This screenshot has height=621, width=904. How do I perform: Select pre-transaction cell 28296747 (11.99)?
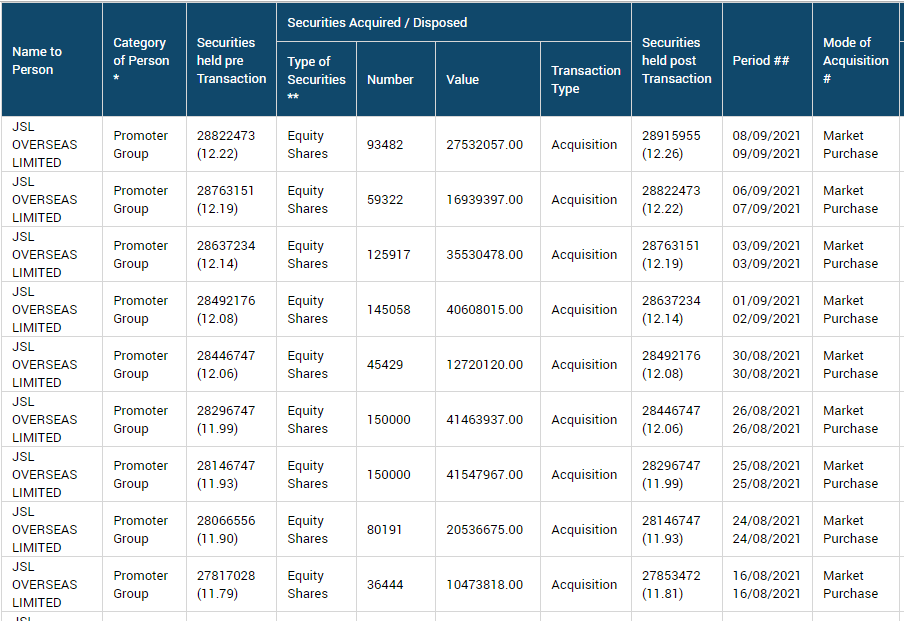[x=231, y=419]
